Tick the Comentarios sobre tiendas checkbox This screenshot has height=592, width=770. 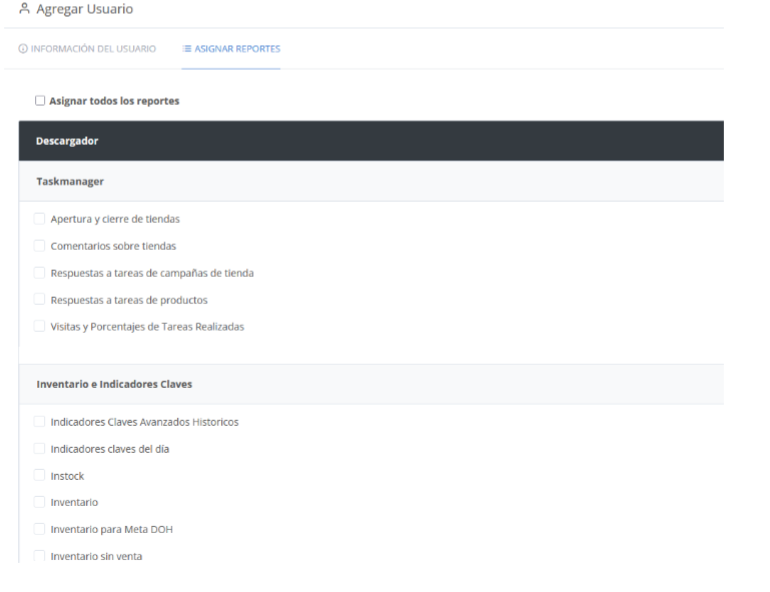(39, 245)
